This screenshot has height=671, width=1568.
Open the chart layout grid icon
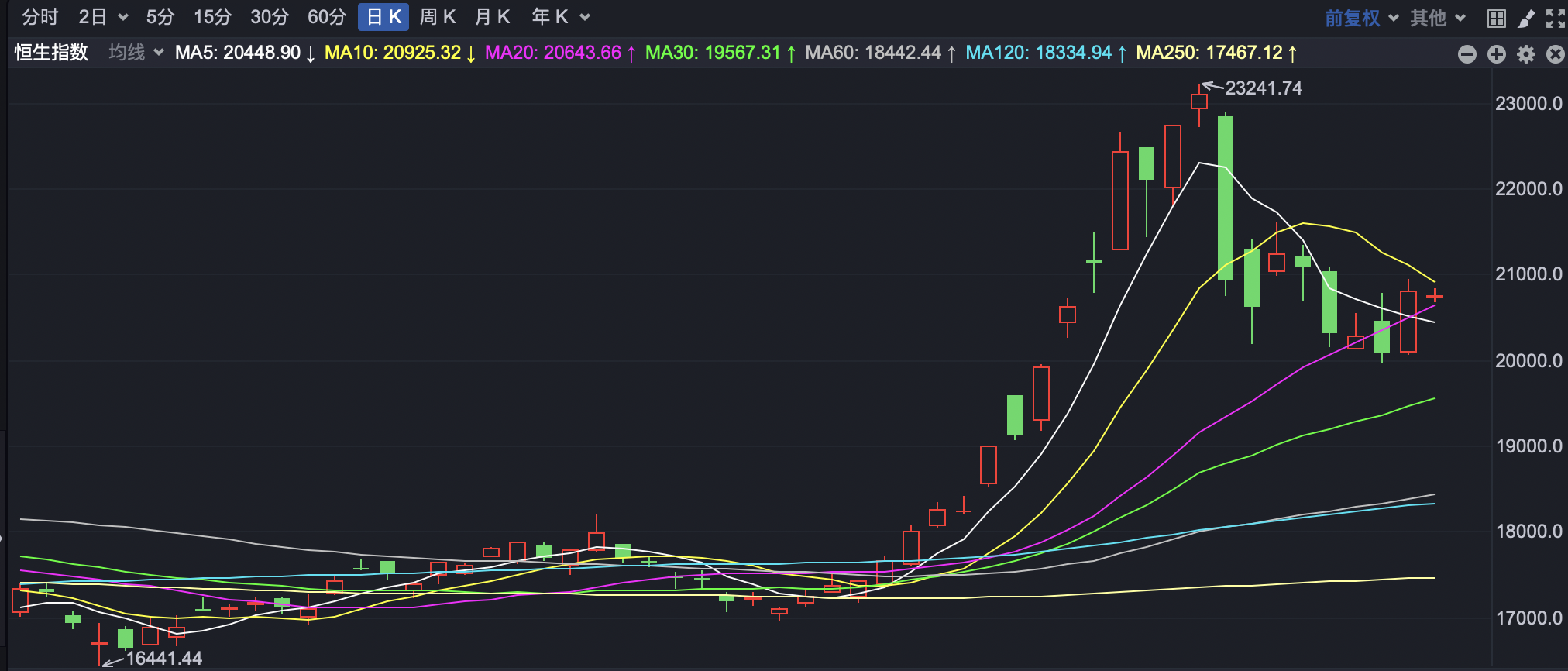coord(1497,18)
